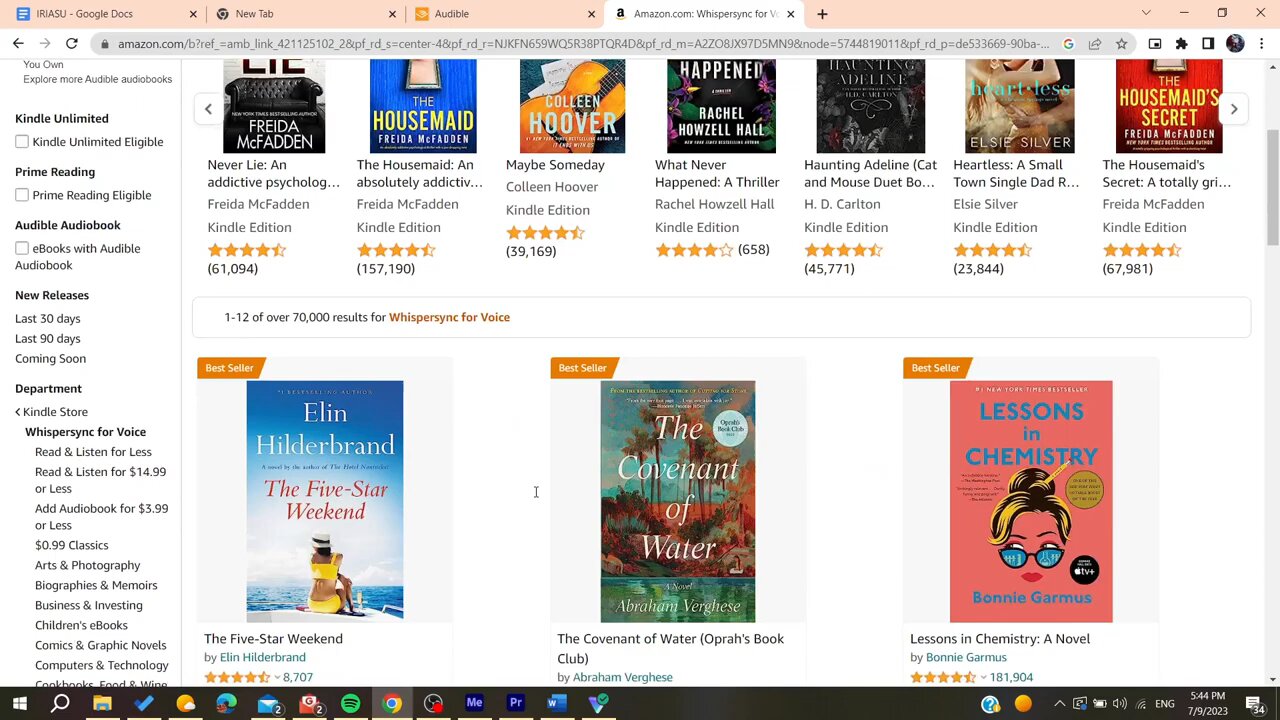Open the notification center icon
1280x720 pixels.
tap(1254, 704)
